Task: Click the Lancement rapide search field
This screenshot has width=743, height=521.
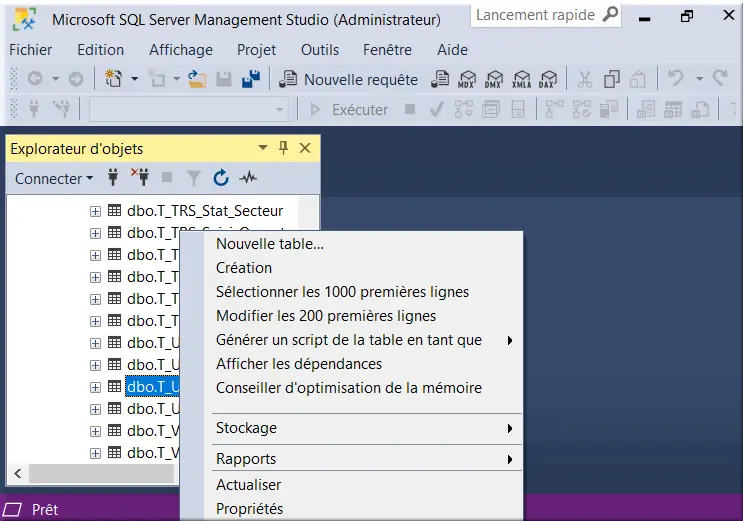Action: click(x=545, y=15)
